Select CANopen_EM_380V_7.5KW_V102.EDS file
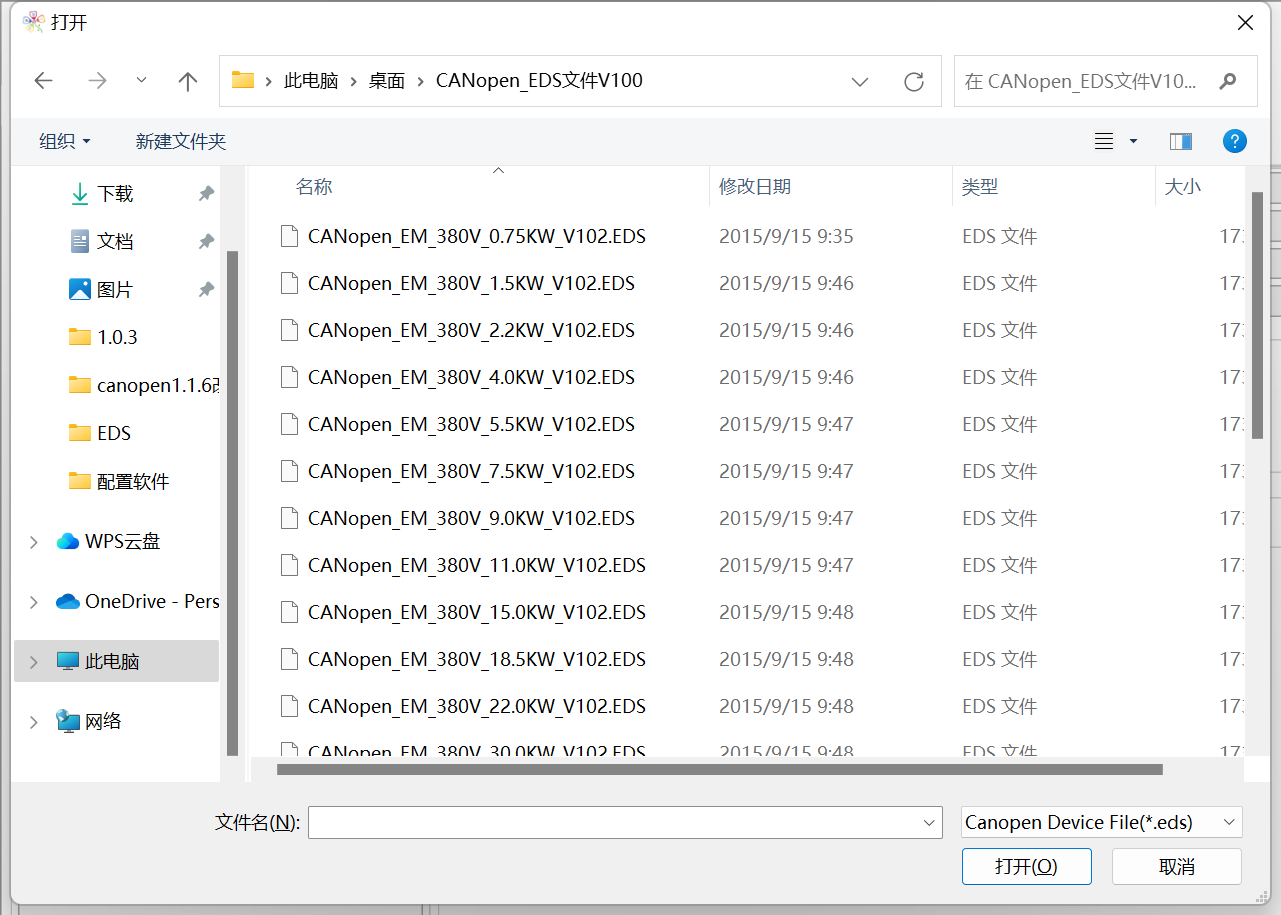The width and height of the screenshot is (1281, 915). [x=472, y=471]
